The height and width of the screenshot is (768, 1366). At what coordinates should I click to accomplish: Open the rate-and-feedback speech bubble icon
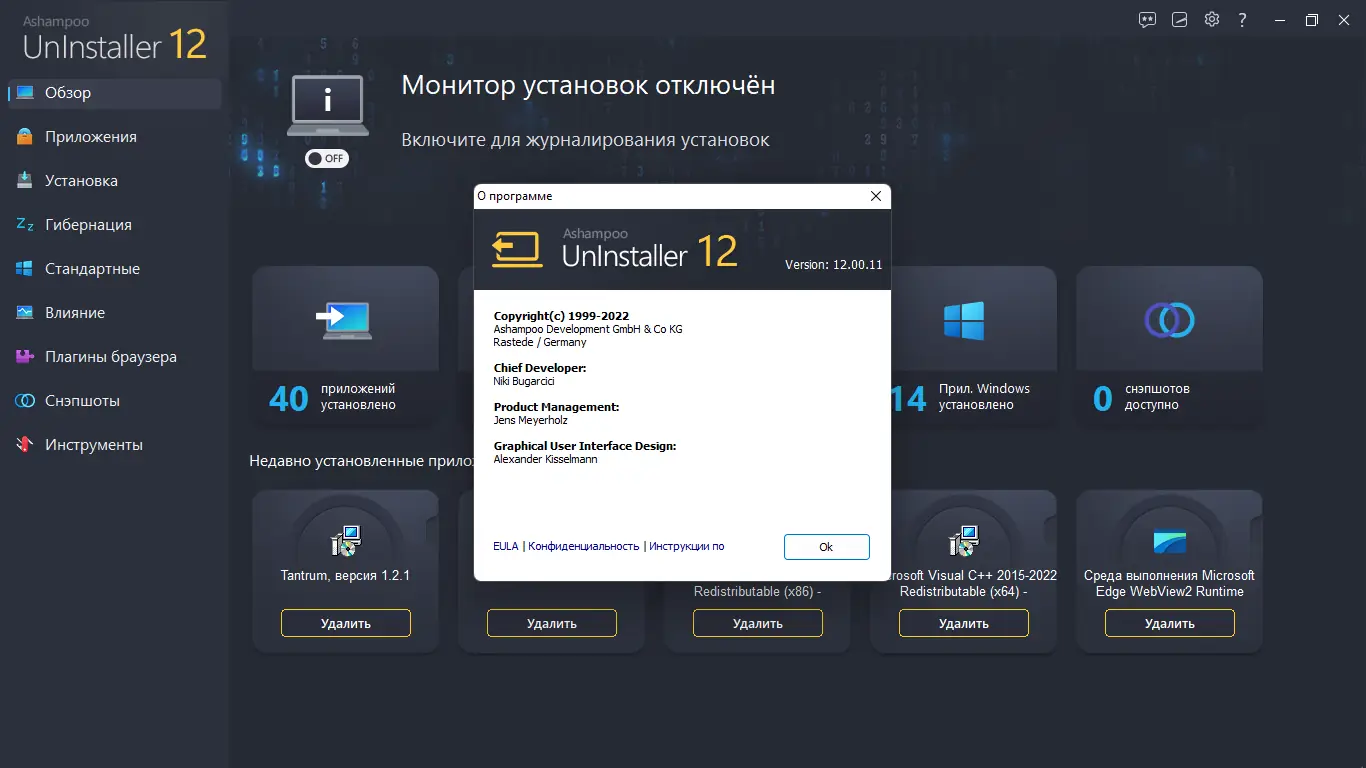[x=1147, y=19]
